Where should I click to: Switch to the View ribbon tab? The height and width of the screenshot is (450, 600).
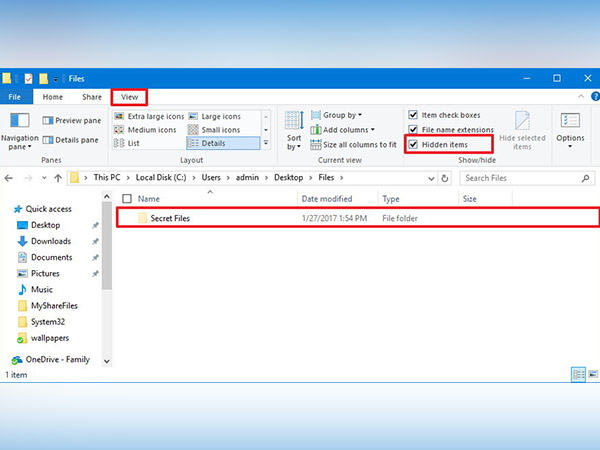point(128,97)
